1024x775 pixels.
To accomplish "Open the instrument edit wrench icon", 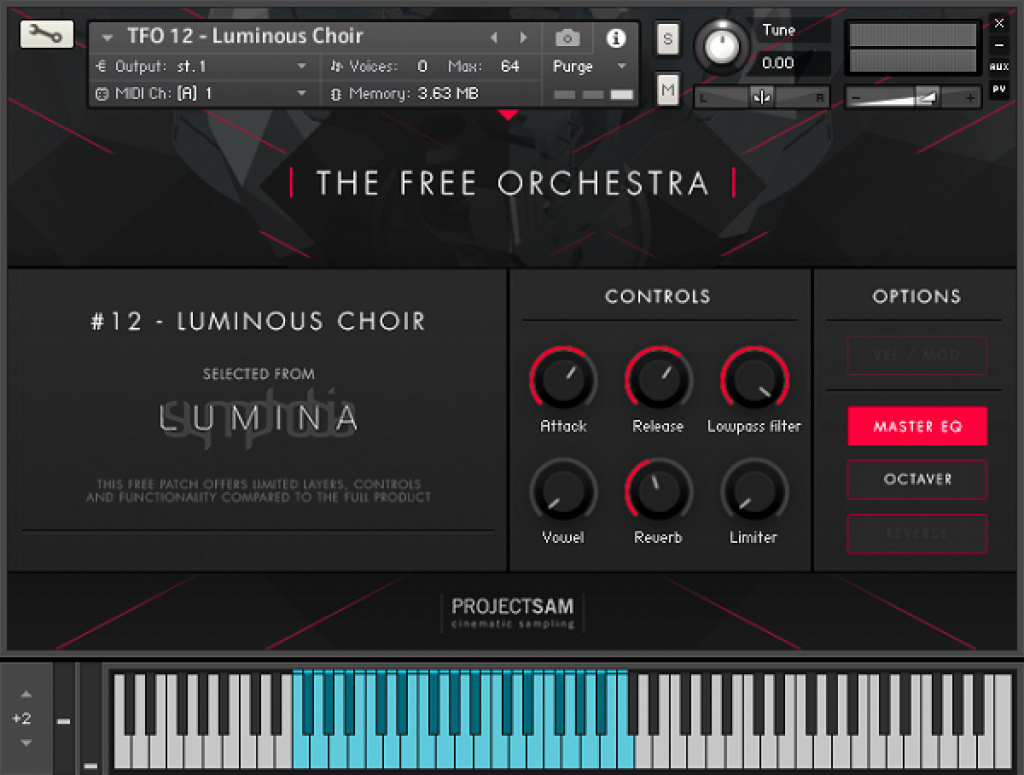I will point(45,33).
